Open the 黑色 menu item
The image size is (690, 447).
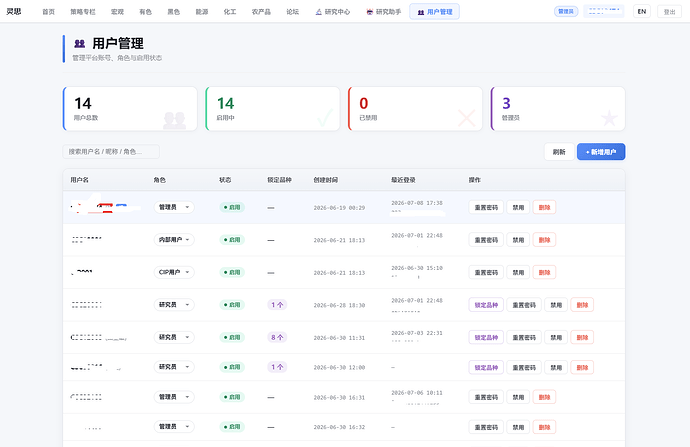tap(173, 12)
